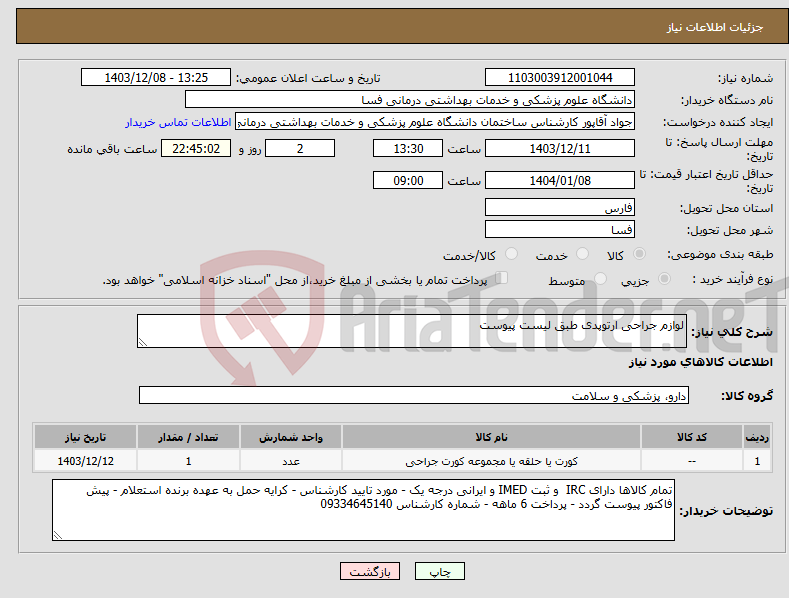Click the general description text area

click(412, 331)
